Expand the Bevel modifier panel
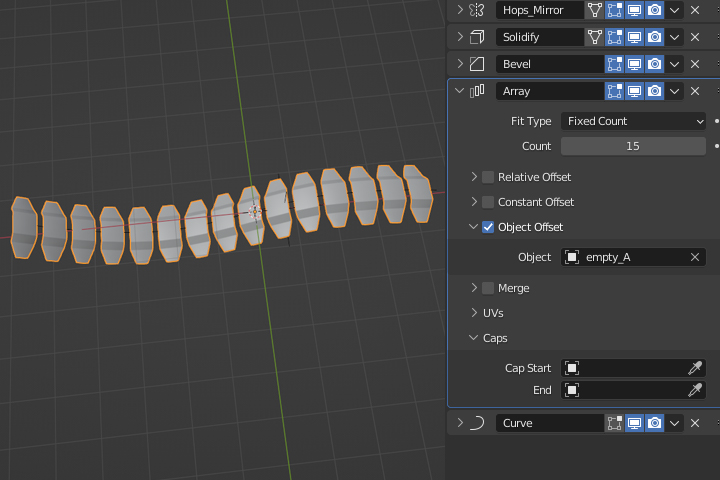720x480 pixels. (460, 64)
